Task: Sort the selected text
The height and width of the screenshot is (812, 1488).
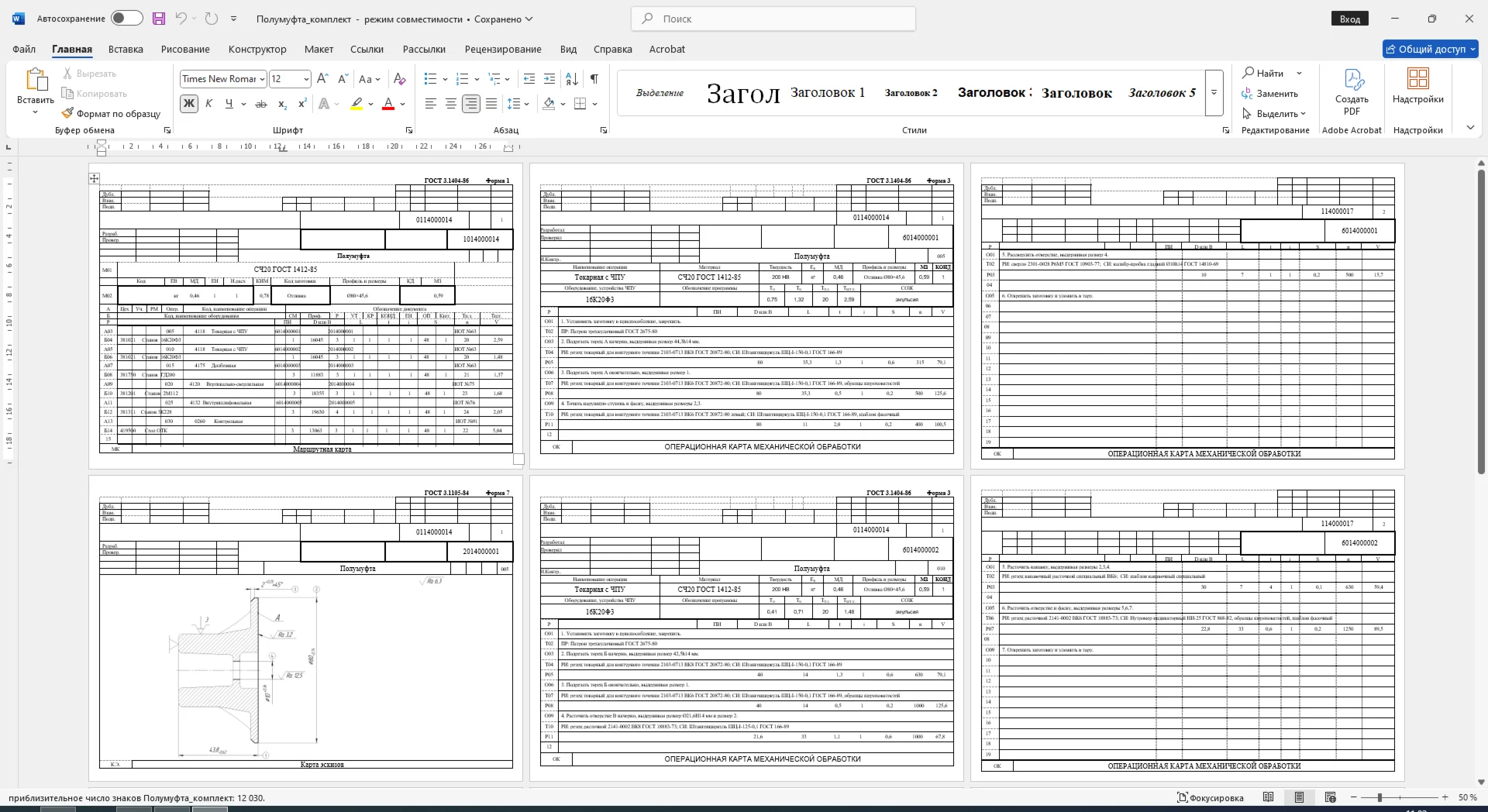Action: pos(572,79)
